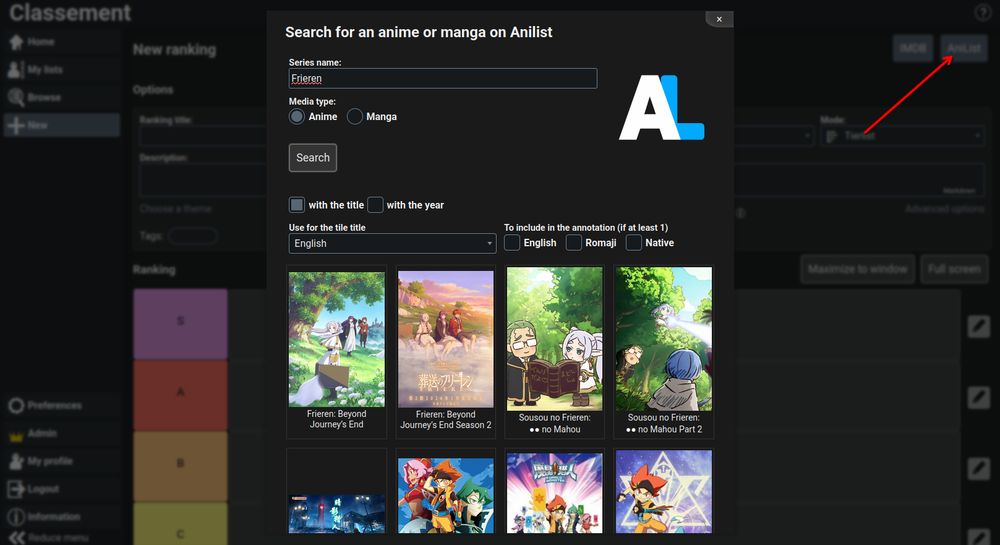Open New in the sidebar
1000x545 pixels.
(x=61, y=125)
